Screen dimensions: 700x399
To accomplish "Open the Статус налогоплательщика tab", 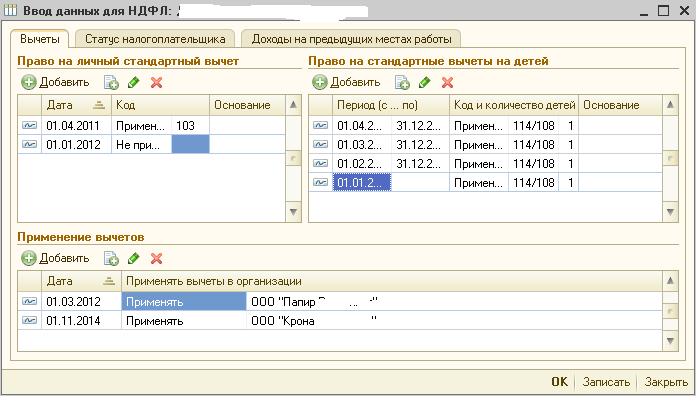I will coord(155,39).
